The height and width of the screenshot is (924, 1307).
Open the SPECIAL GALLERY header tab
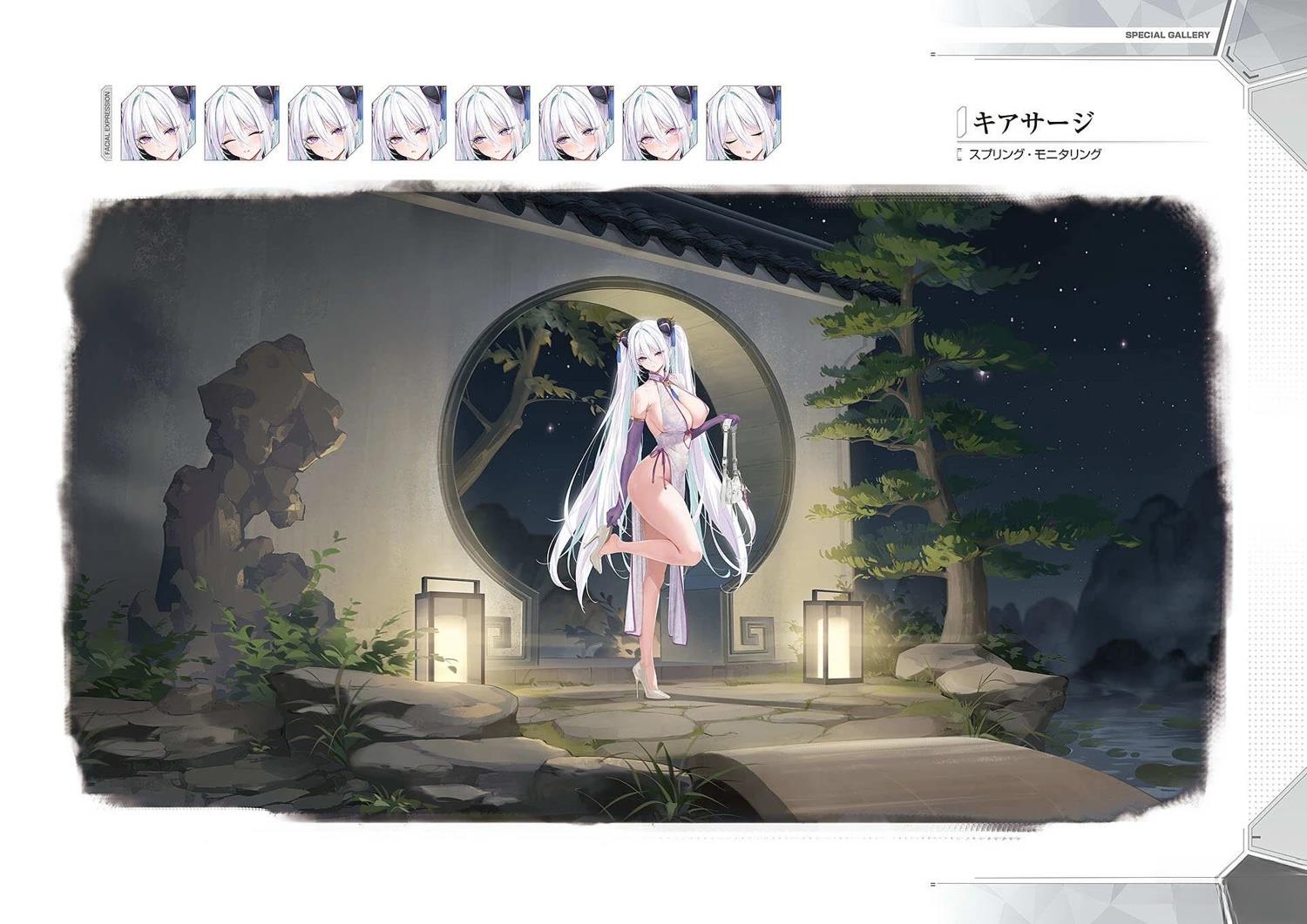tap(1167, 35)
